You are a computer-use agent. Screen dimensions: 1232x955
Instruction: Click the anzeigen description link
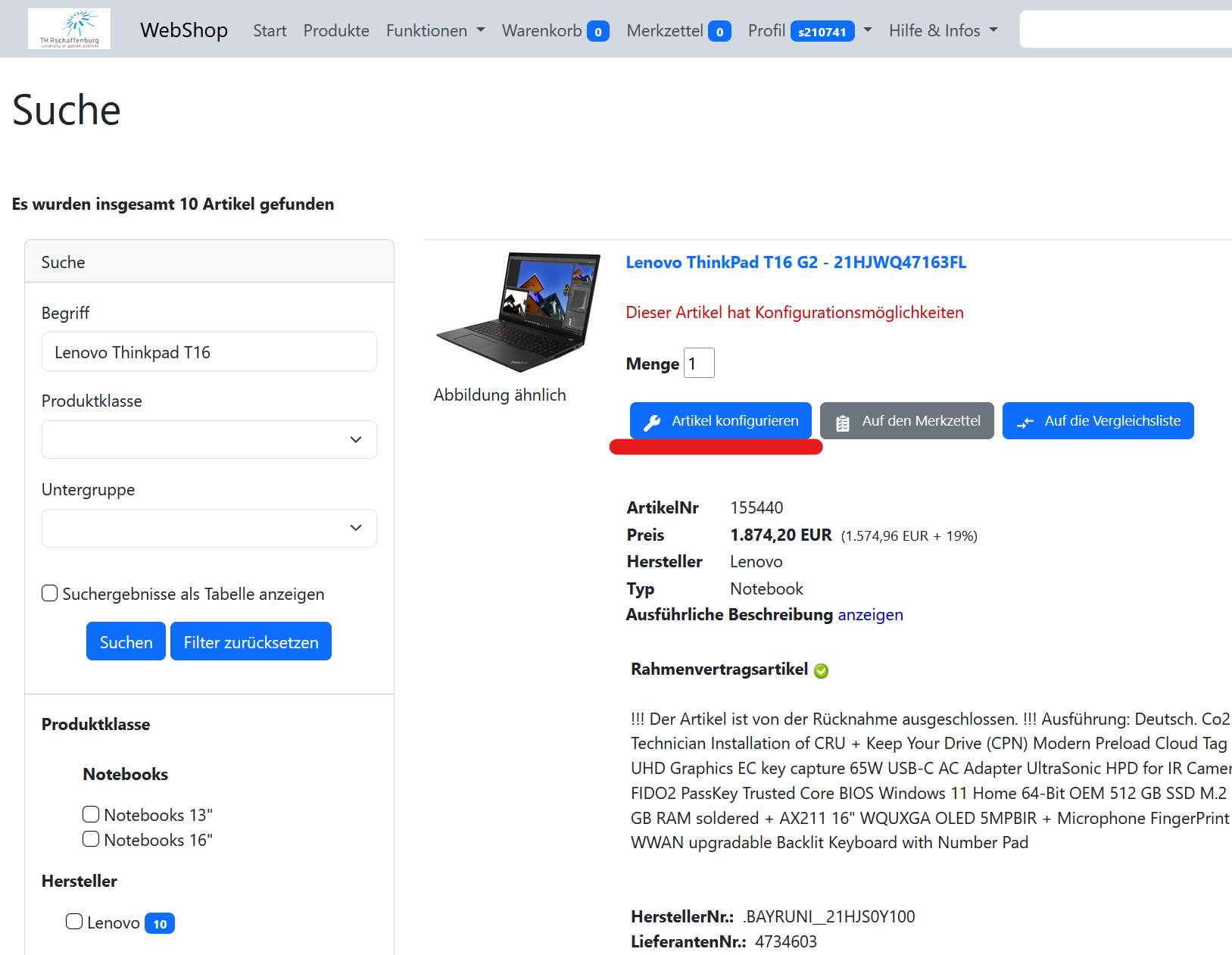point(870,614)
